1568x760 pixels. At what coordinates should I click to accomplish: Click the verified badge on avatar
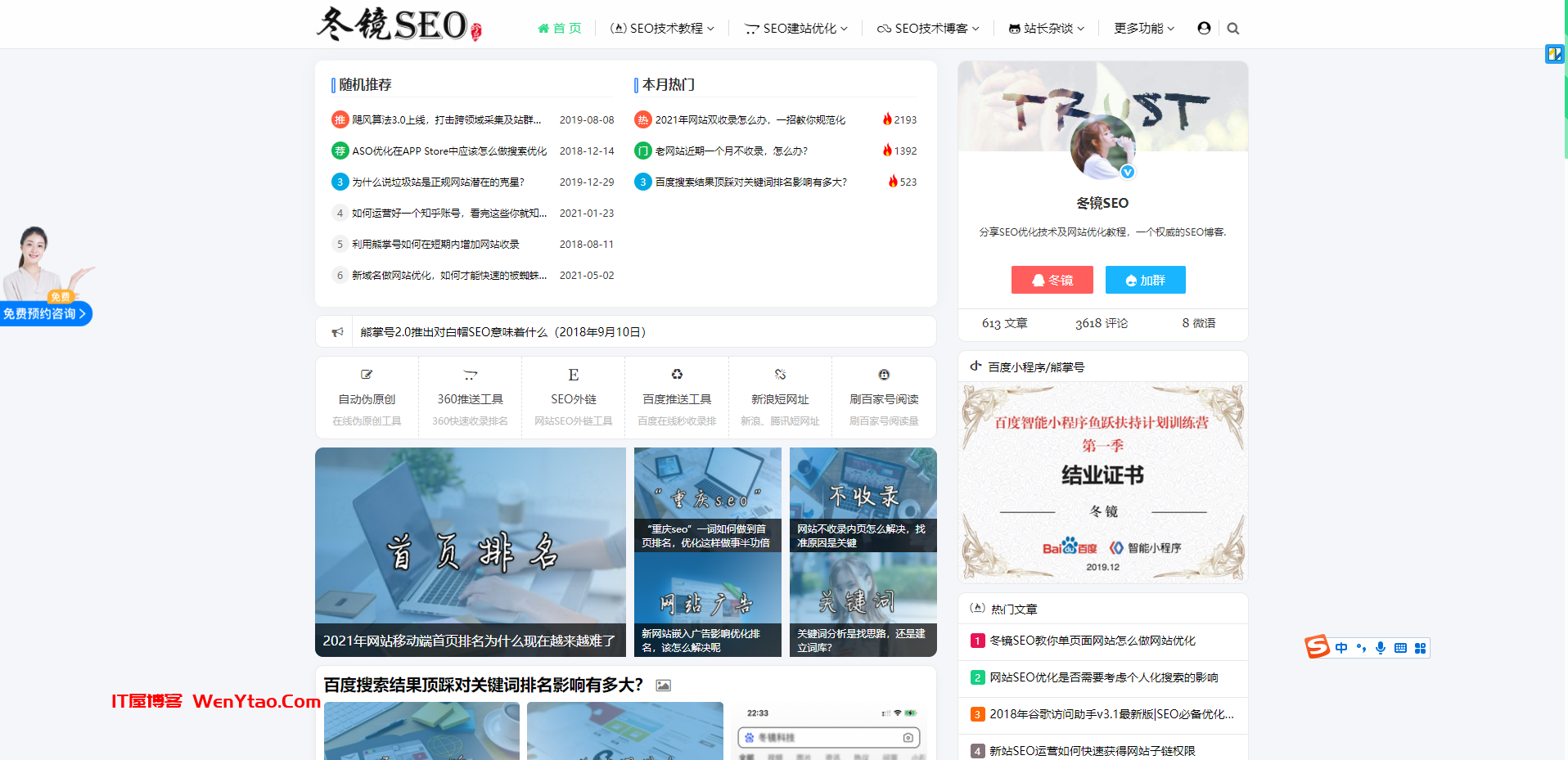pyautogui.click(x=1128, y=172)
